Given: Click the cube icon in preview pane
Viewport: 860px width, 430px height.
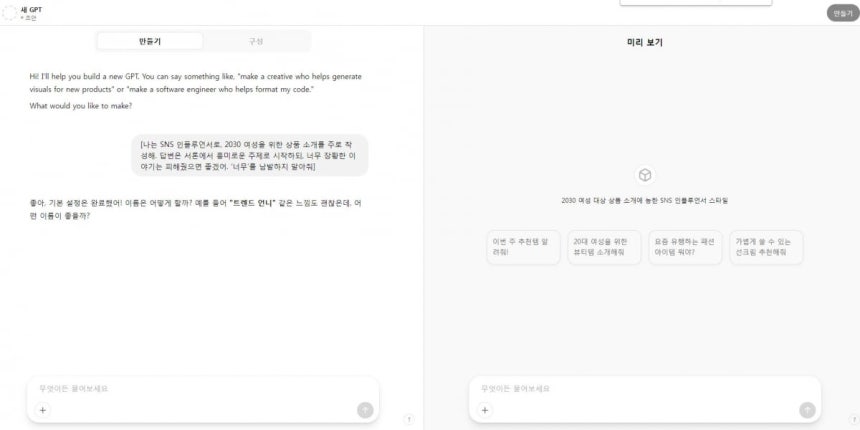Looking at the screenshot, I should [x=645, y=176].
